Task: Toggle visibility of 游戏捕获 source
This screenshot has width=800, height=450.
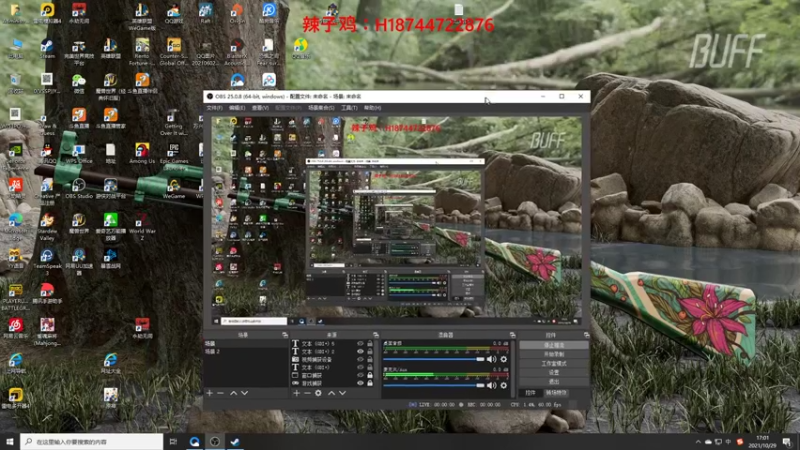Action: (360, 383)
